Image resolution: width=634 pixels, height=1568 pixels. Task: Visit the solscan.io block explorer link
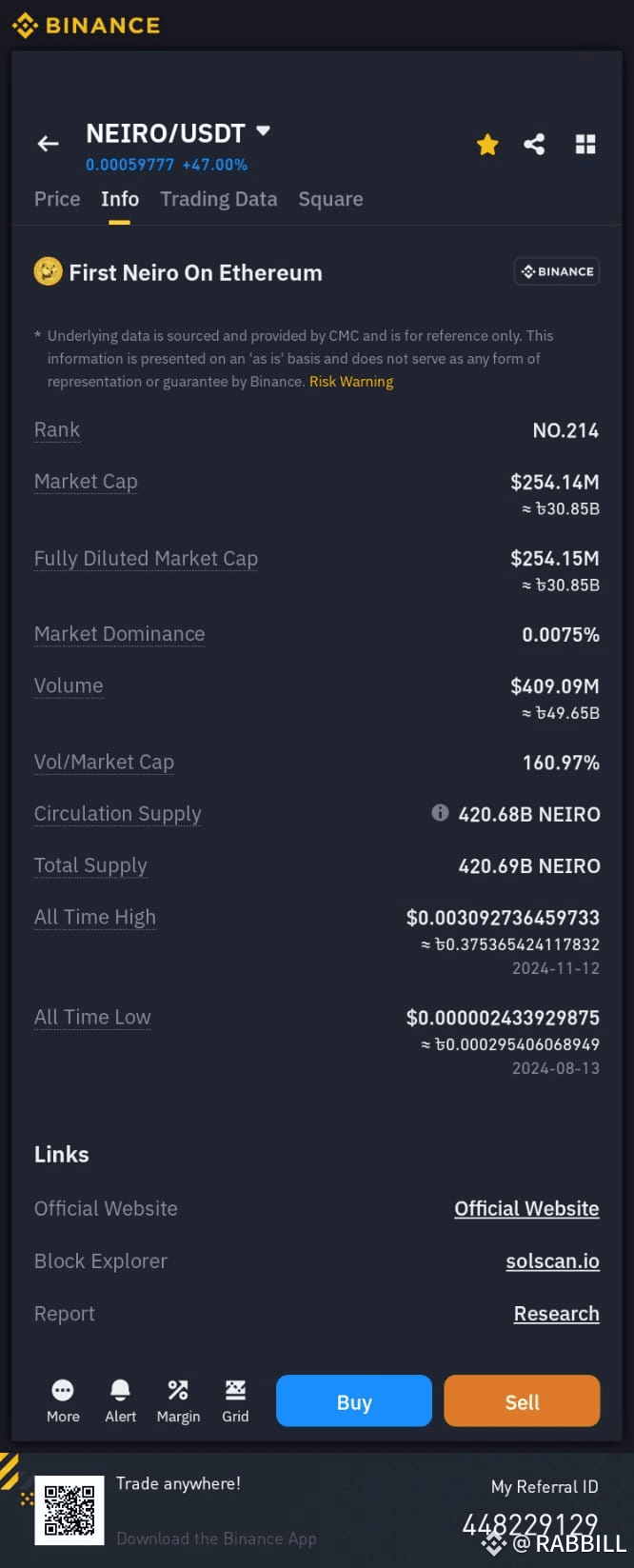pyautogui.click(x=552, y=1260)
